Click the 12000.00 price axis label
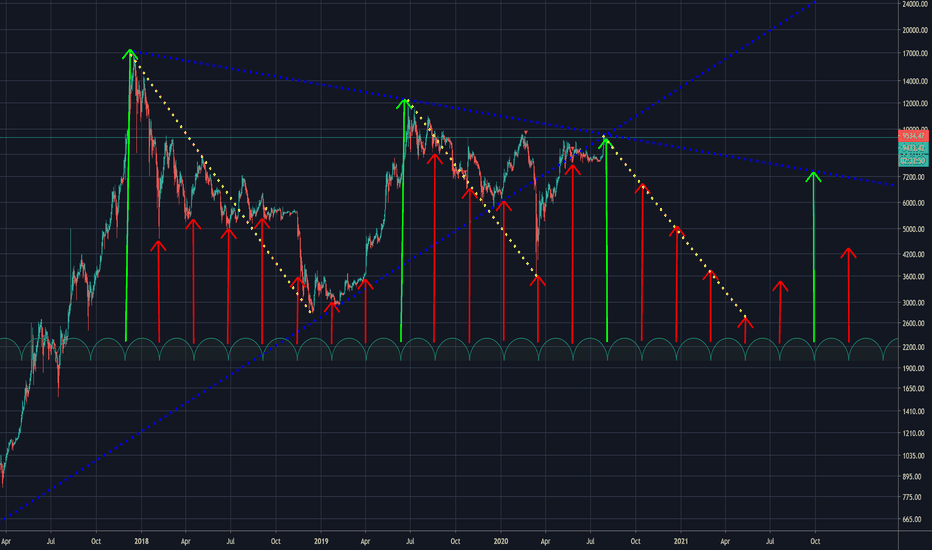Image resolution: width=932 pixels, height=550 pixels. click(915, 104)
